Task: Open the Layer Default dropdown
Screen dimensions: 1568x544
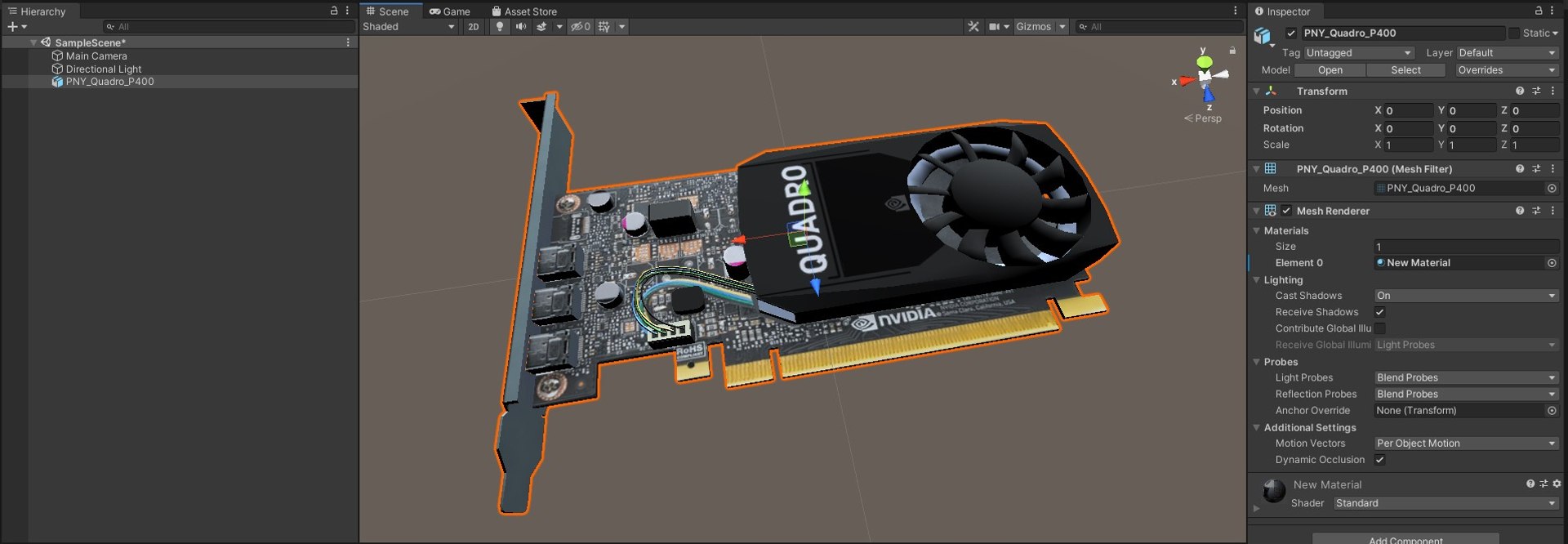Action: (x=1508, y=53)
